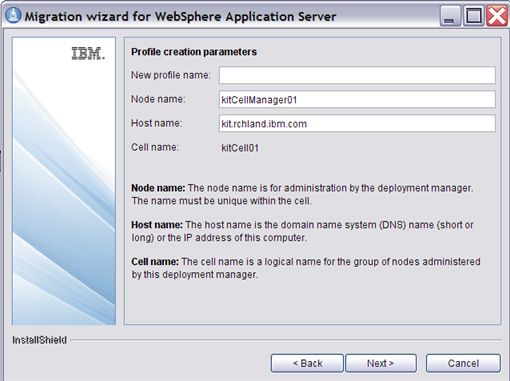Click the 'New profile name:' label
The width and height of the screenshot is (510, 381).
[171, 75]
